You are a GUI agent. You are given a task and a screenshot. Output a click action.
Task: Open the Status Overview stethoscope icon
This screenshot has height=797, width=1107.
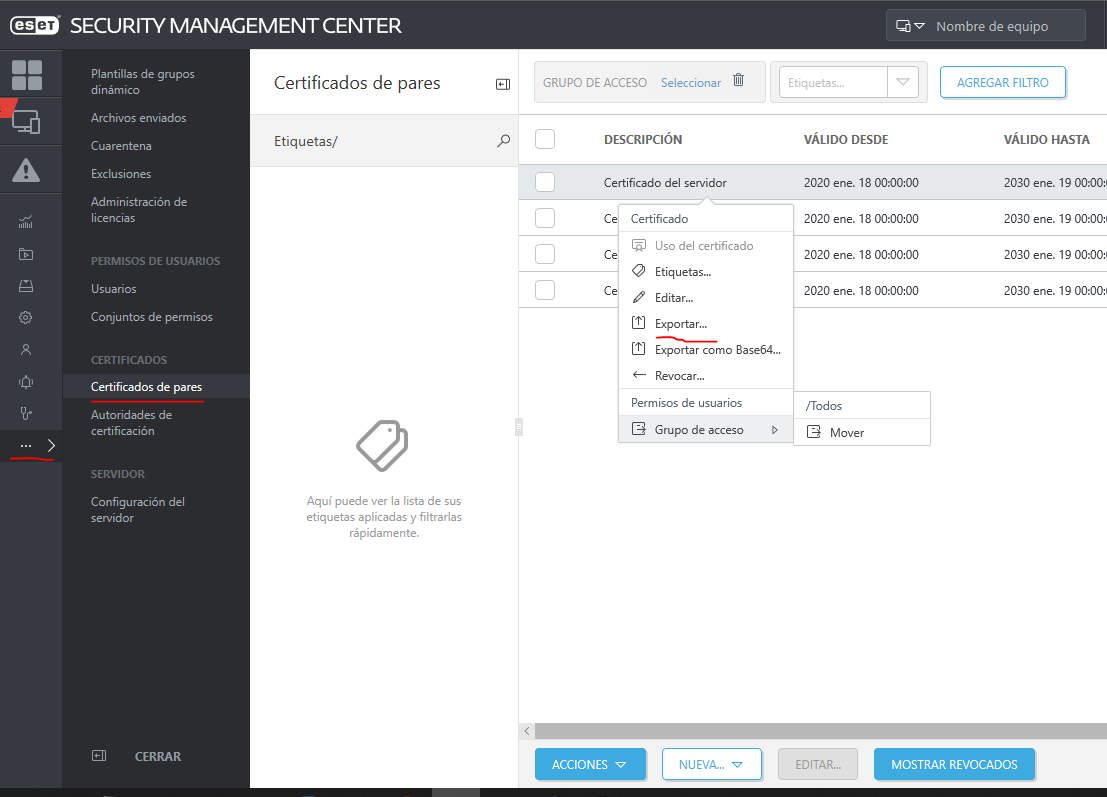(26, 414)
